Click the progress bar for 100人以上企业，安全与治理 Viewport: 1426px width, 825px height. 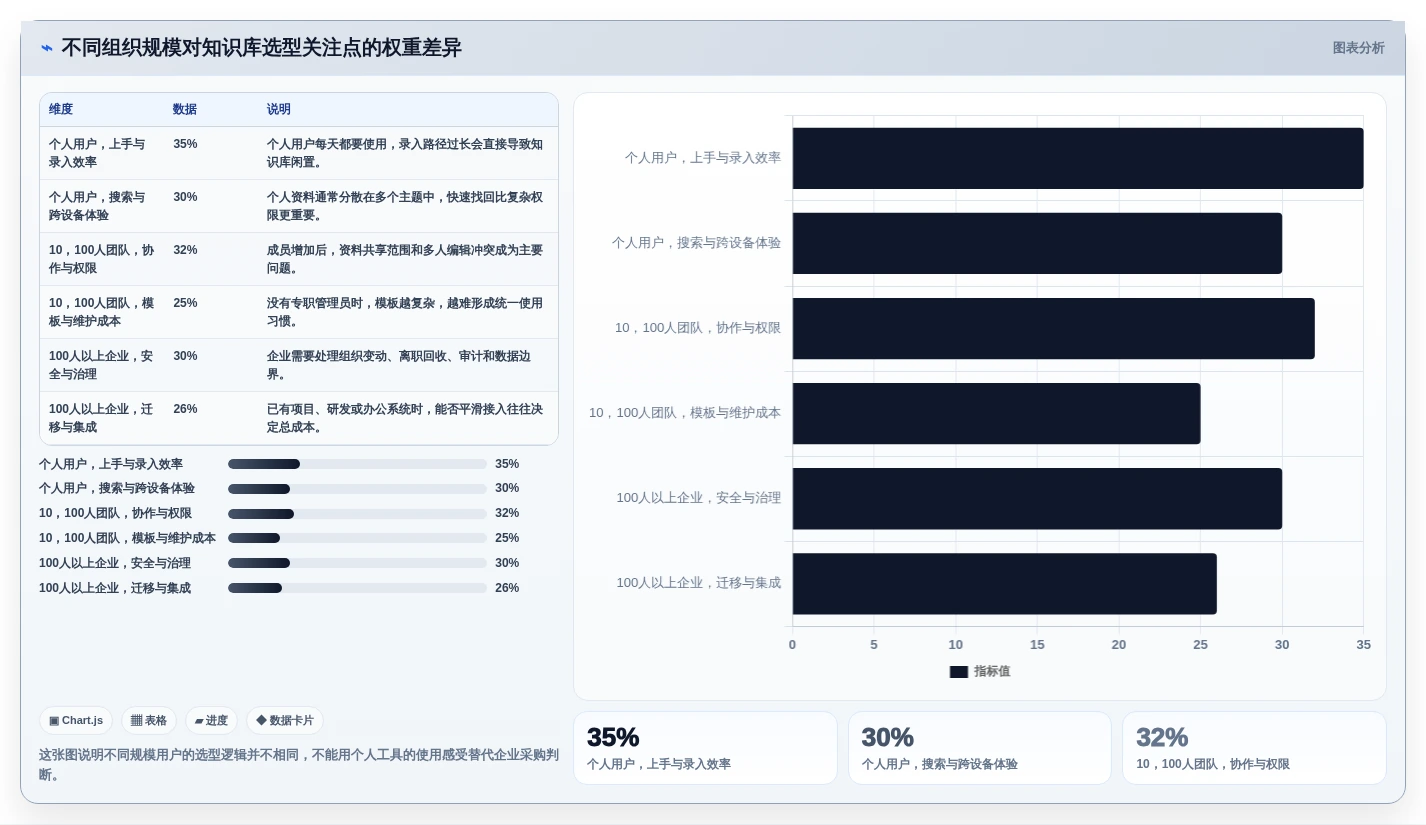(357, 563)
